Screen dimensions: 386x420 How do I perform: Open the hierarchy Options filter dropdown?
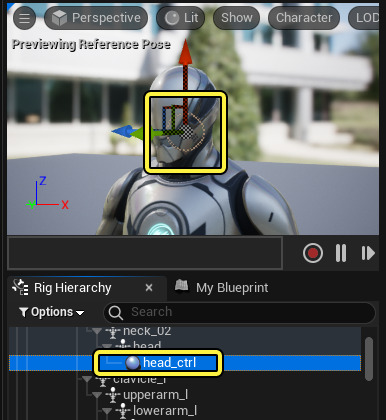[x=52, y=312]
